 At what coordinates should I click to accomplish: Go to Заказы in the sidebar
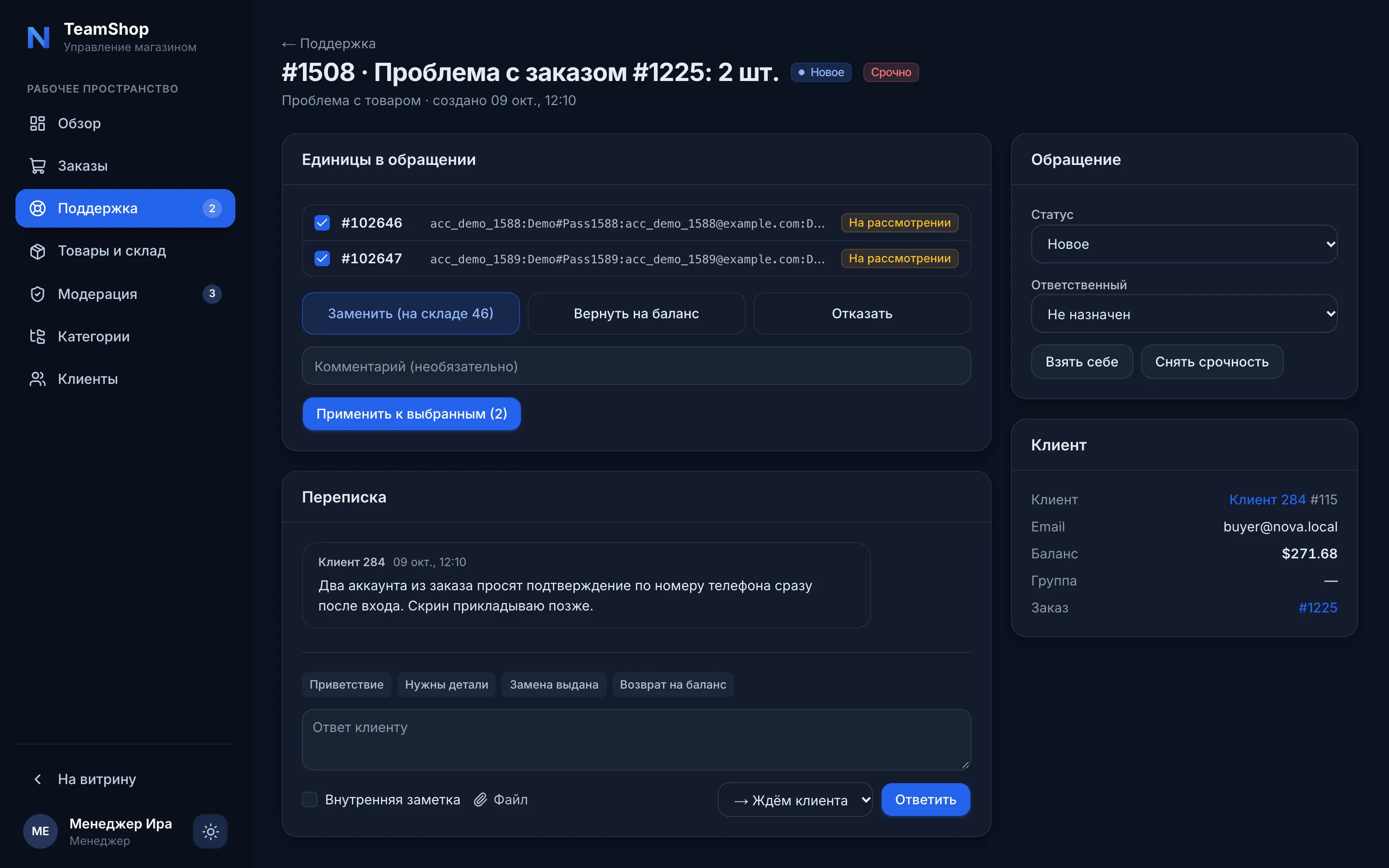click(125, 166)
